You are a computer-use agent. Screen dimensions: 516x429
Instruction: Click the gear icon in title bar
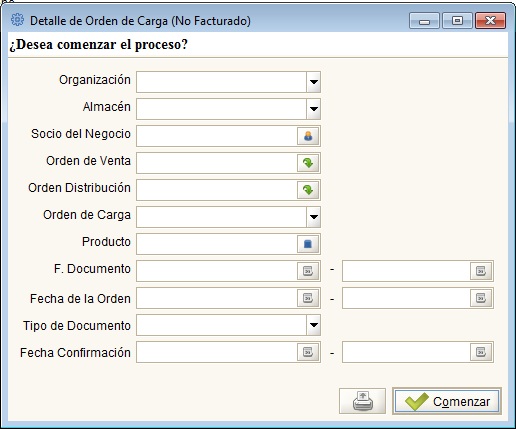click(x=17, y=20)
